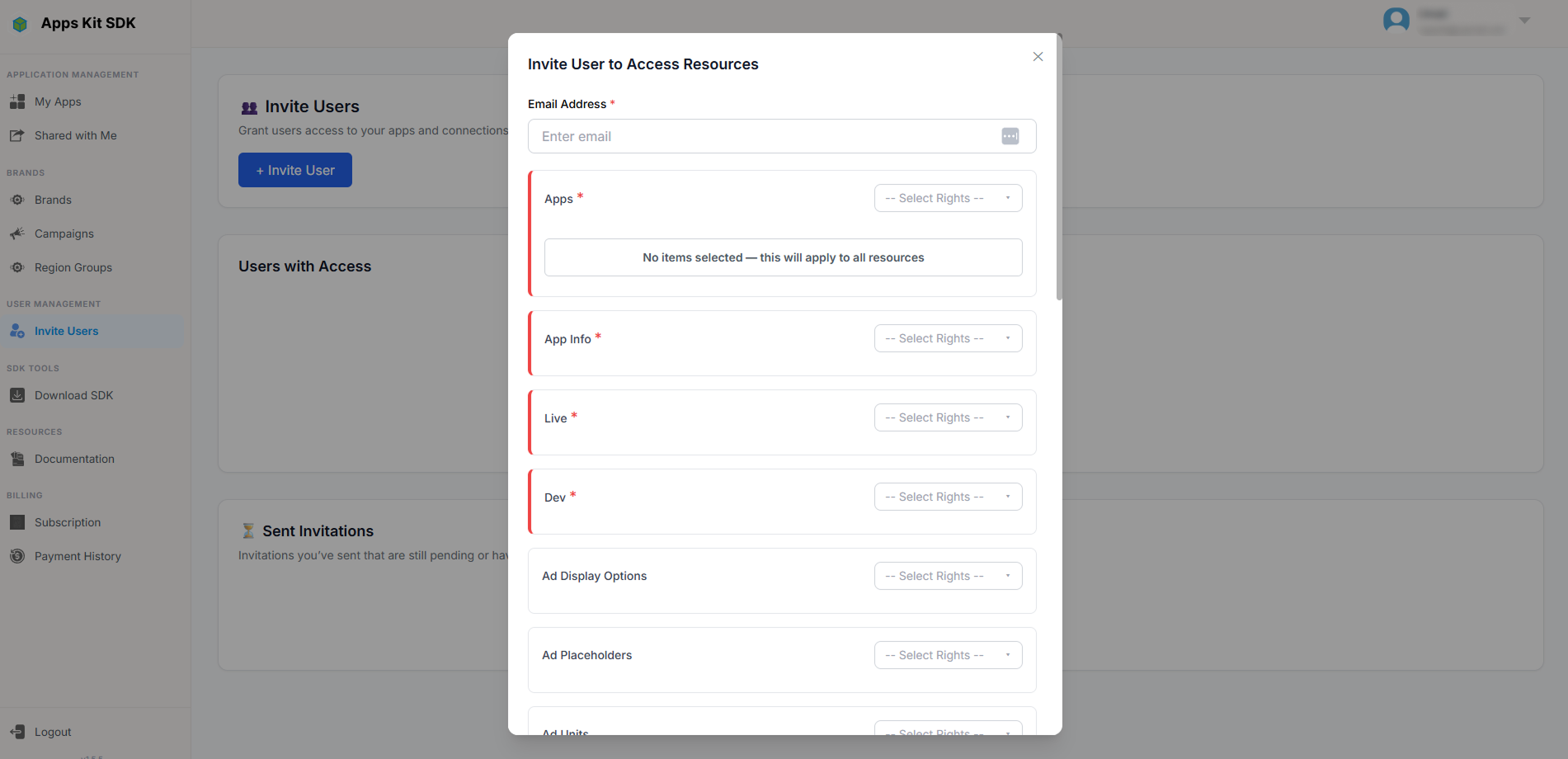Click the autofill icon in email field
1568x759 pixels.
1010,136
